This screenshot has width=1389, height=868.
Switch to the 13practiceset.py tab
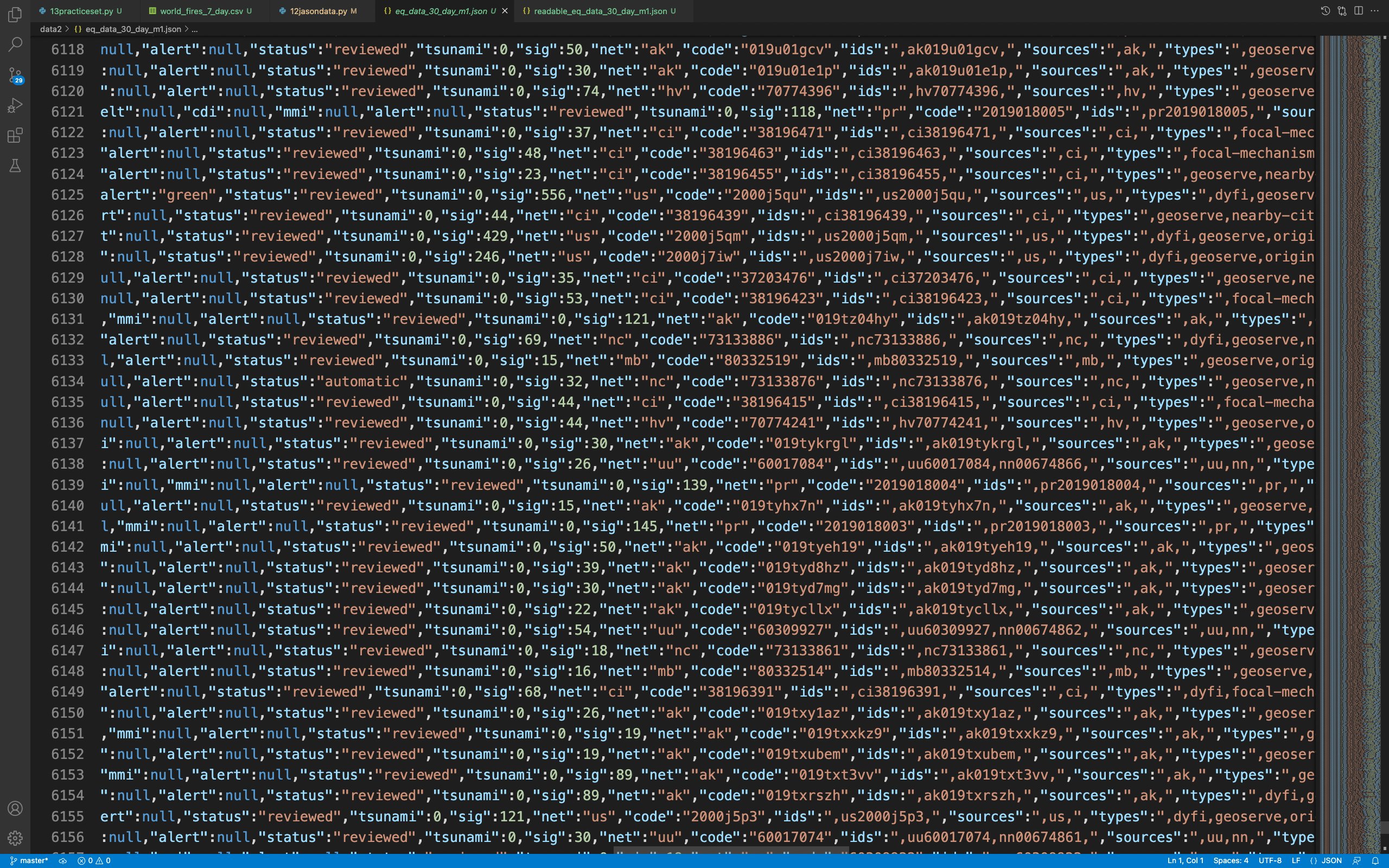[x=81, y=11]
